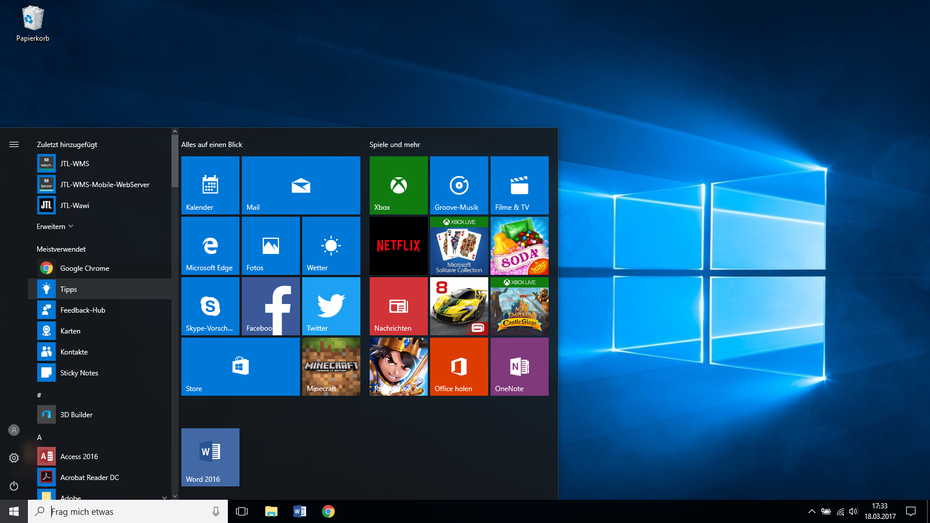Open the power options button
930x523 pixels.
point(14,486)
